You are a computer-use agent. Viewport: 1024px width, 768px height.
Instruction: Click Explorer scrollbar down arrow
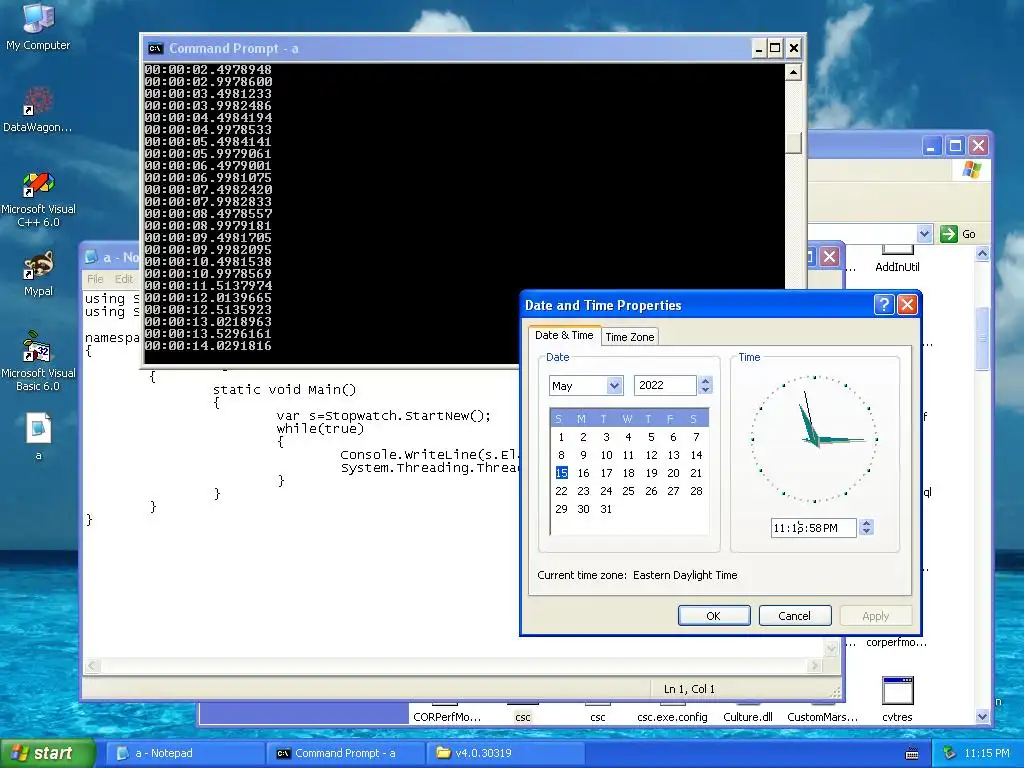tap(982, 716)
